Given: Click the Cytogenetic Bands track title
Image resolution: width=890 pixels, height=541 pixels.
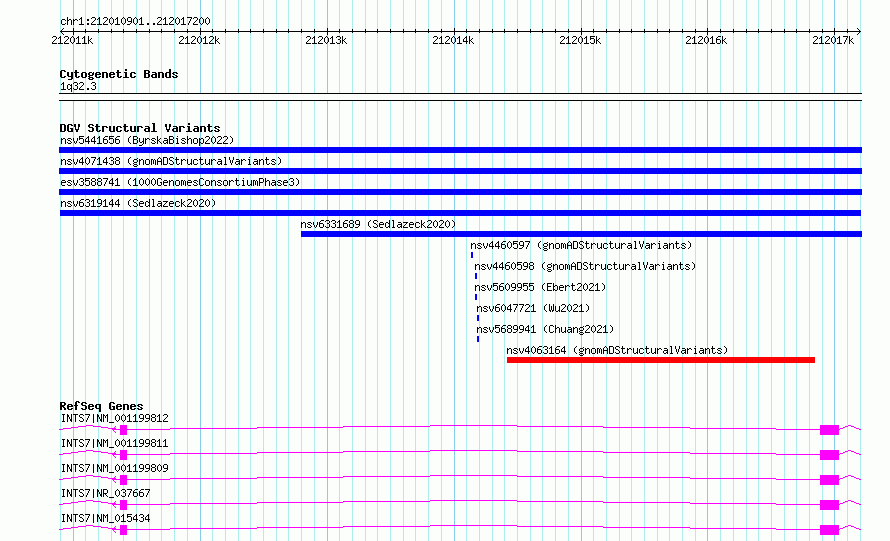Looking at the screenshot, I should (x=119, y=74).
